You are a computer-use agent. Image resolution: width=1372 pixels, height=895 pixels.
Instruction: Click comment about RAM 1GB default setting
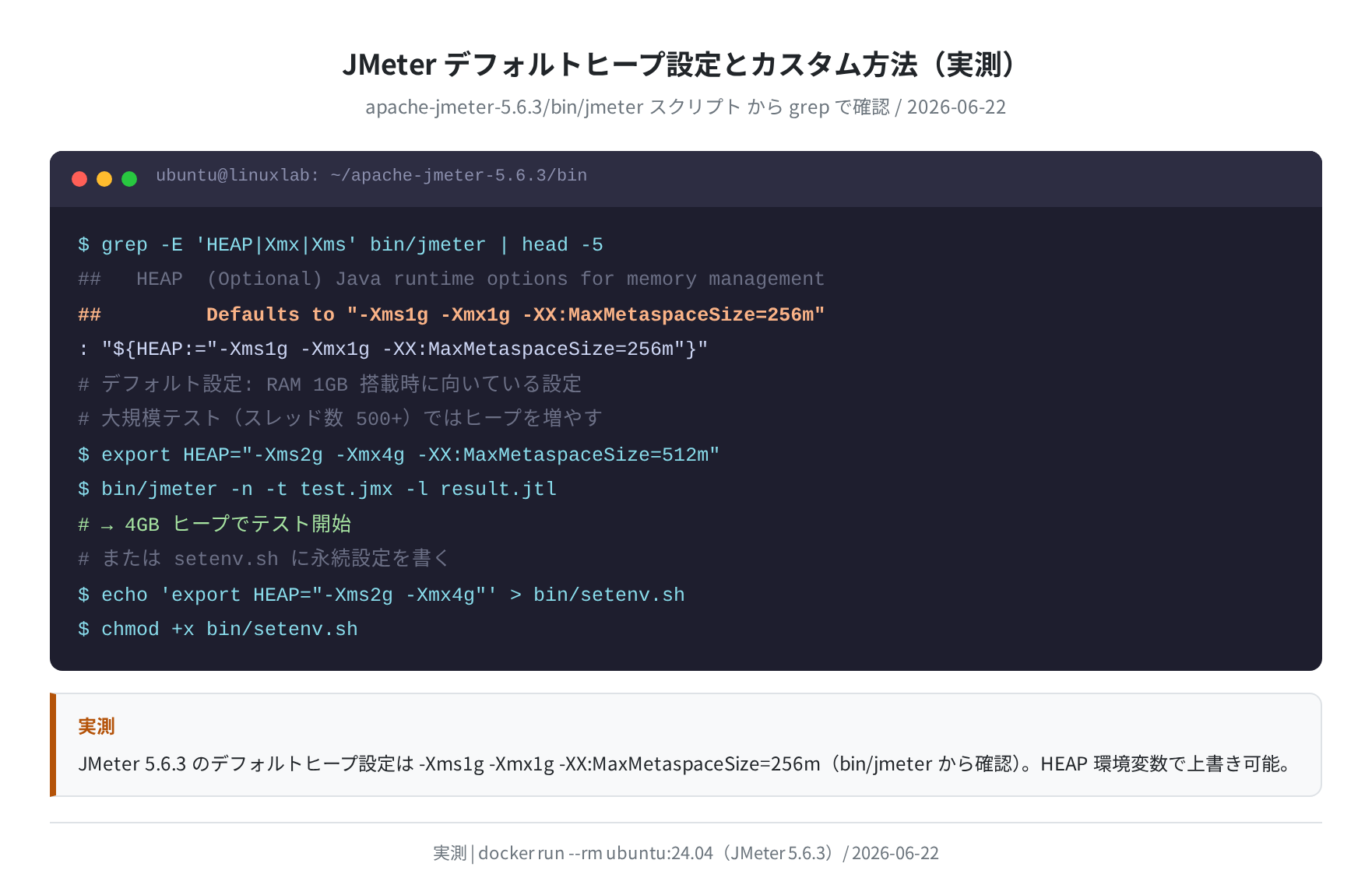pyautogui.click(x=330, y=384)
